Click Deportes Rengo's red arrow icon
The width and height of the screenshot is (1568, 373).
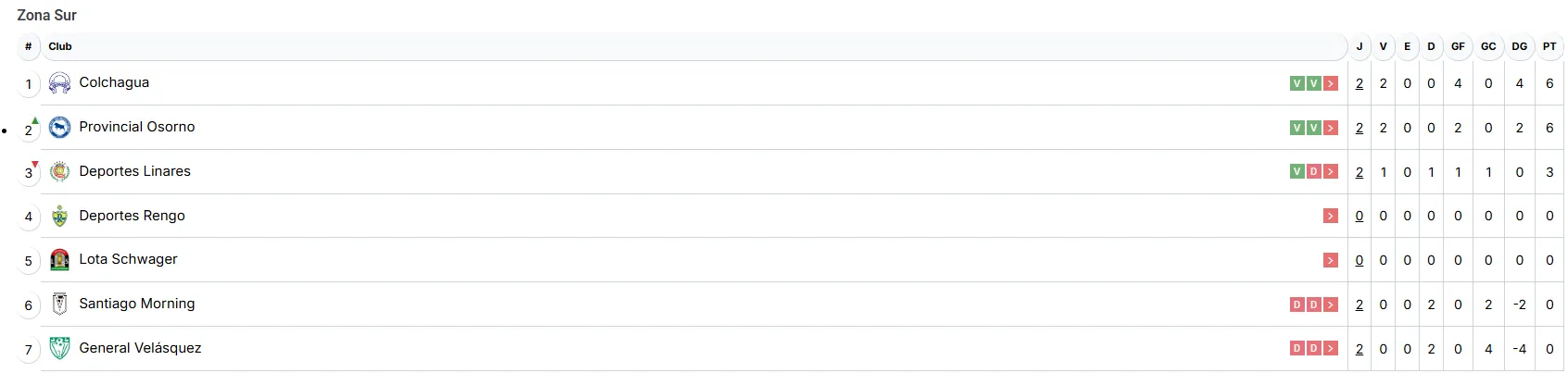click(1331, 216)
